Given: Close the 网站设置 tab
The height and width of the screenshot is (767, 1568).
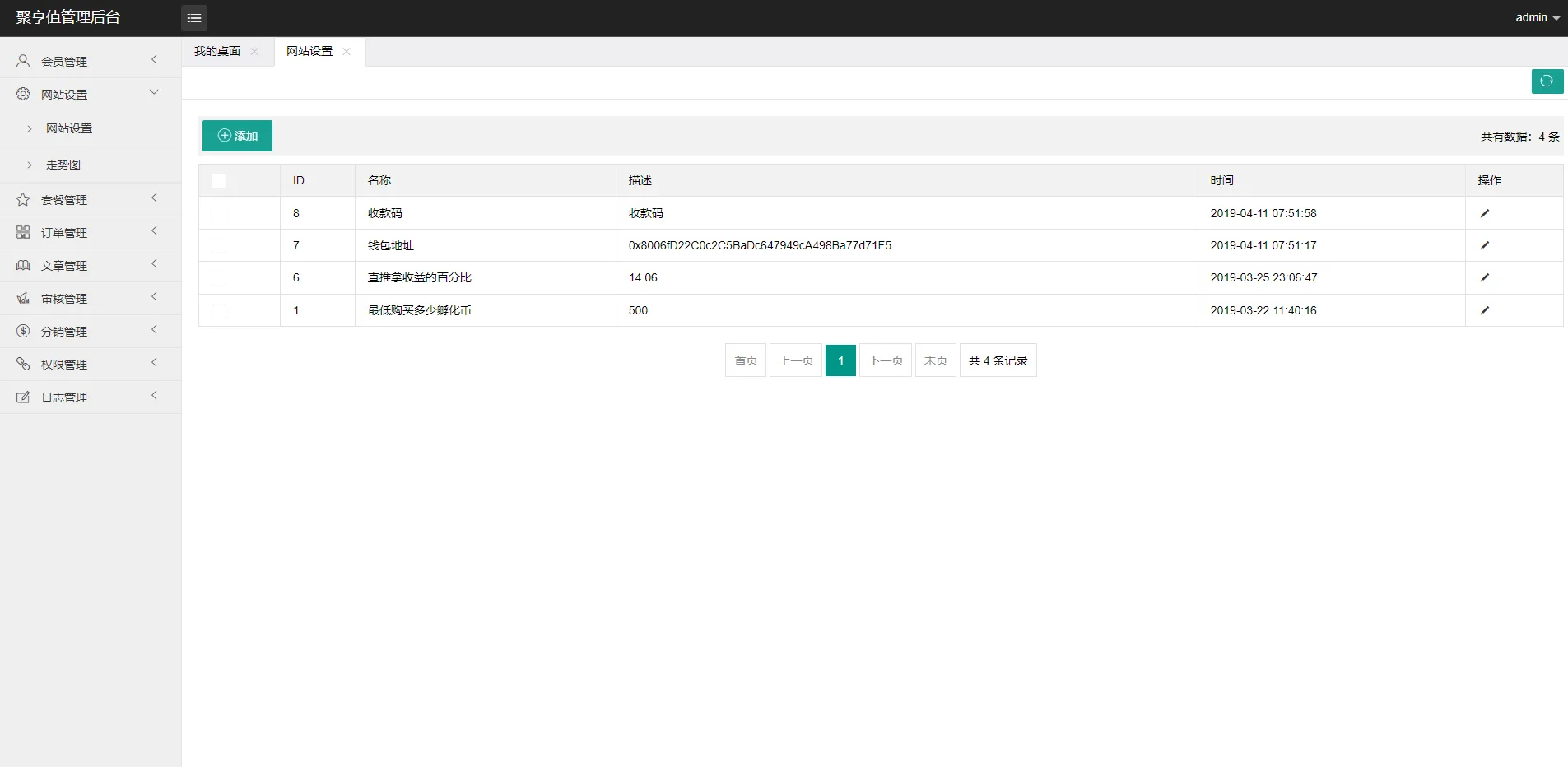Looking at the screenshot, I should point(347,52).
